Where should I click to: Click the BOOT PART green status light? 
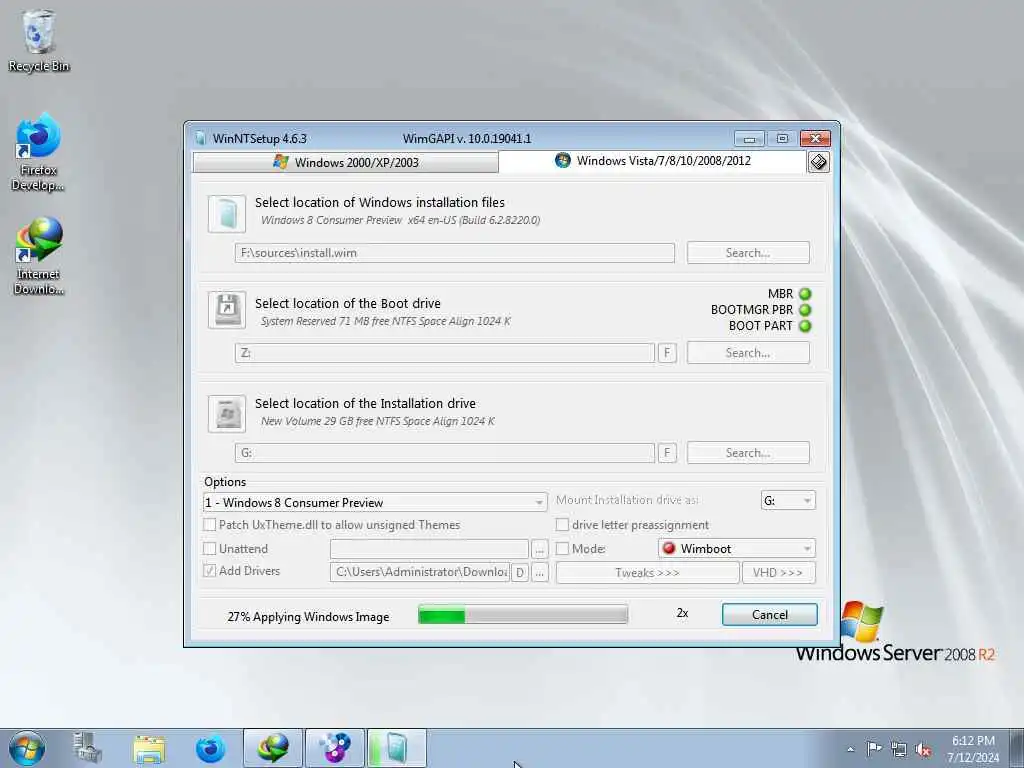tap(805, 326)
